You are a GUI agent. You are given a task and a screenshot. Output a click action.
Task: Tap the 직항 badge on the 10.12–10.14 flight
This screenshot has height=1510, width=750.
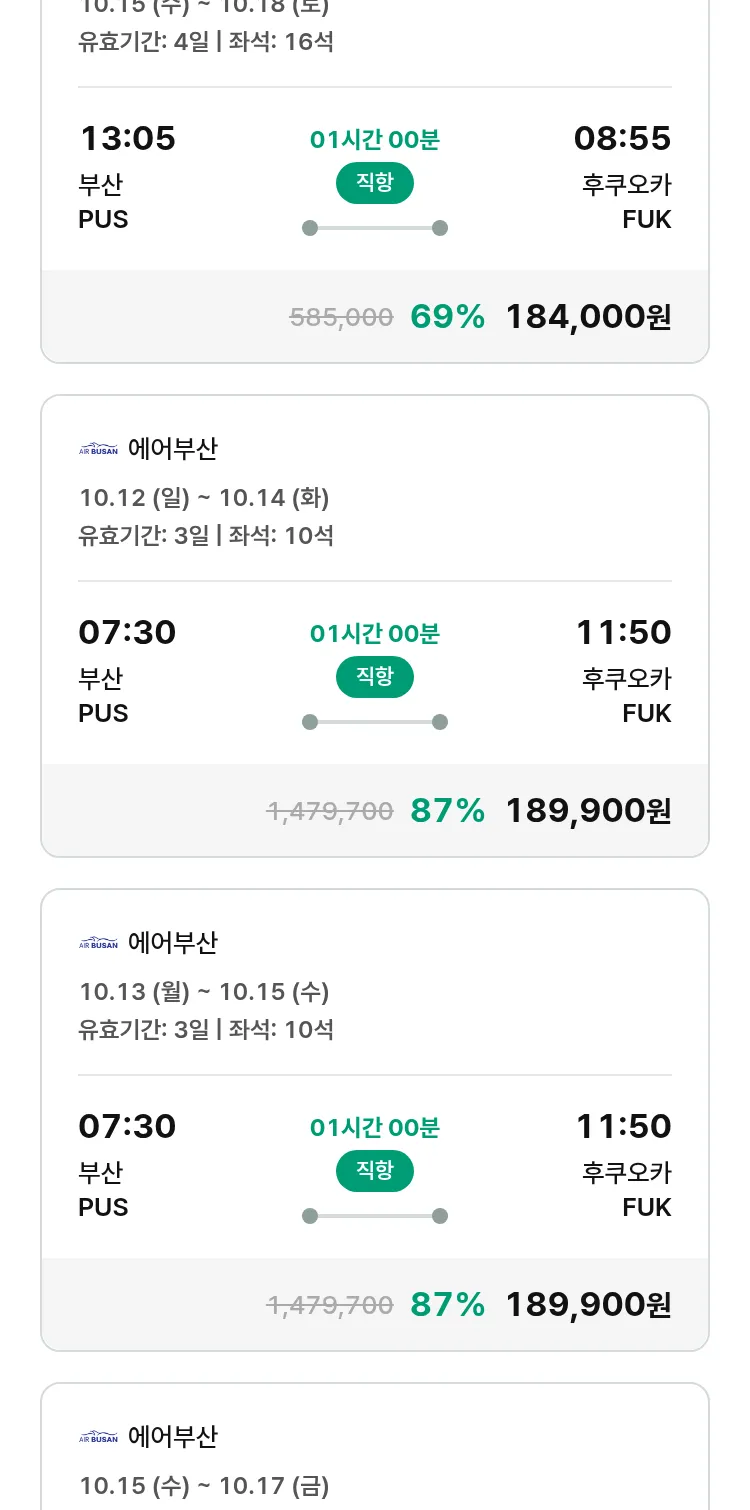(374, 677)
